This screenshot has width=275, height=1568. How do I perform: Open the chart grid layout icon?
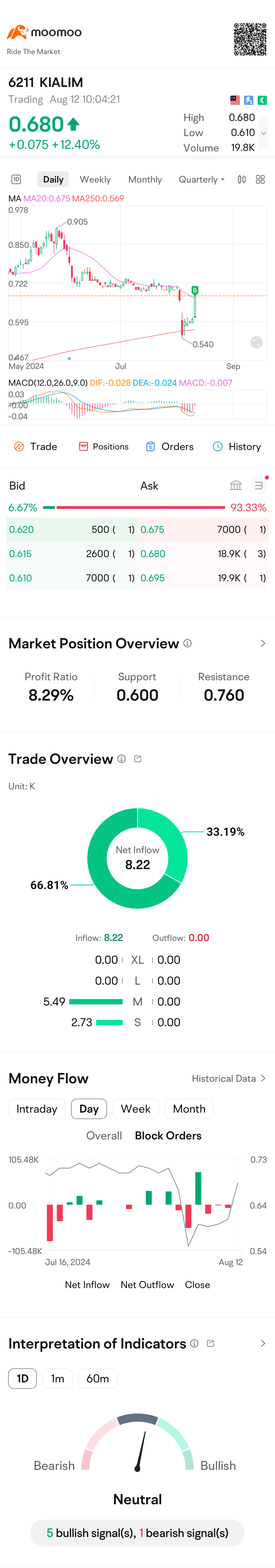click(260, 179)
